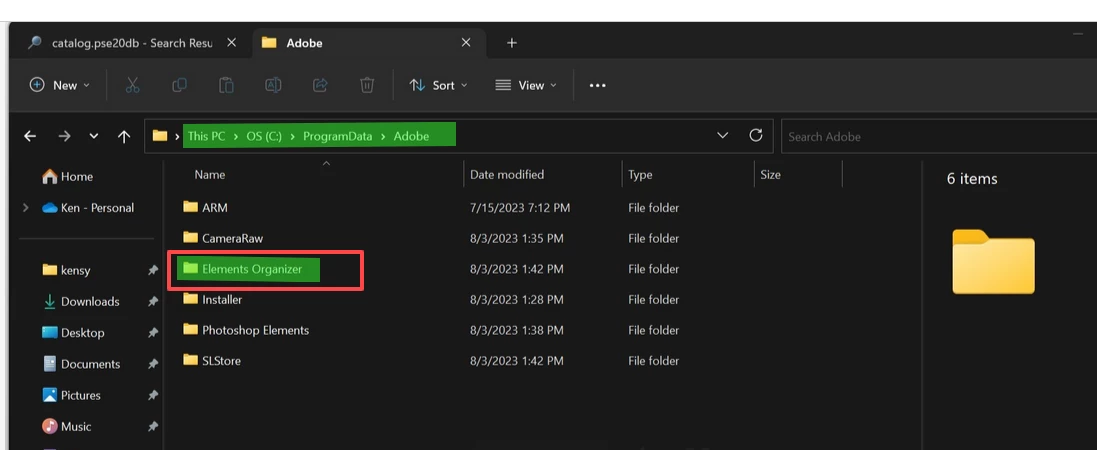Go up one folder level
1097x450 pixels.
124,136
